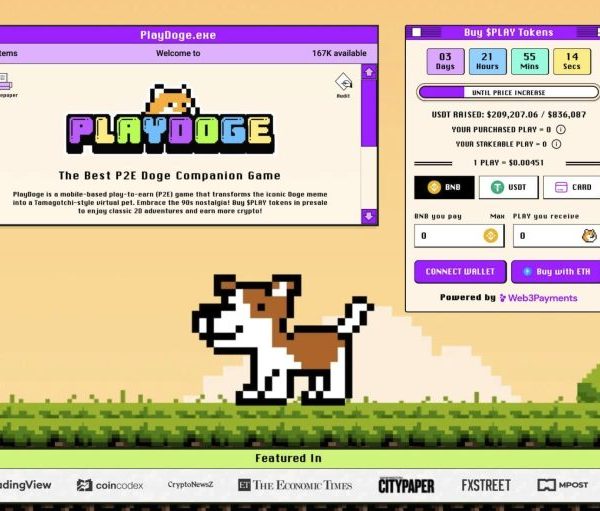Click the 167K available menu bar text
The image size is (600, 511).
point(339,53)
